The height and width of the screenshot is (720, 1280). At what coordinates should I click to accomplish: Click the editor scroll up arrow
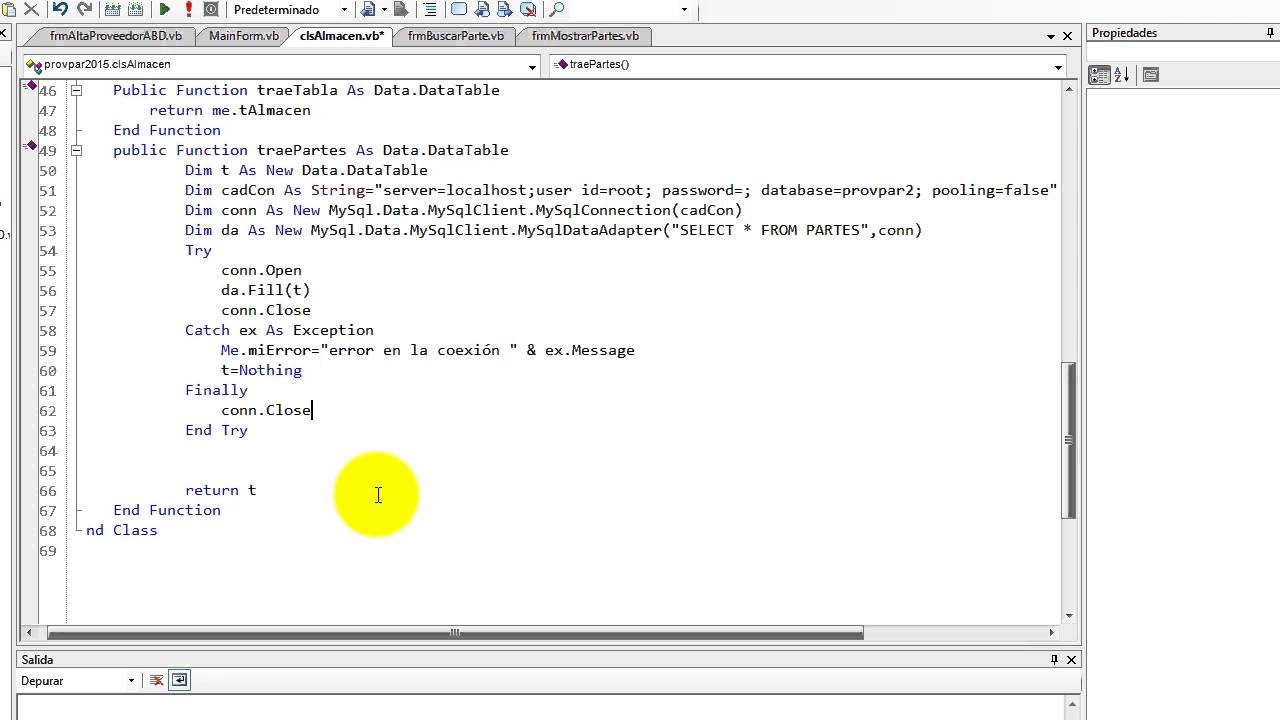tap(1069, 89)
